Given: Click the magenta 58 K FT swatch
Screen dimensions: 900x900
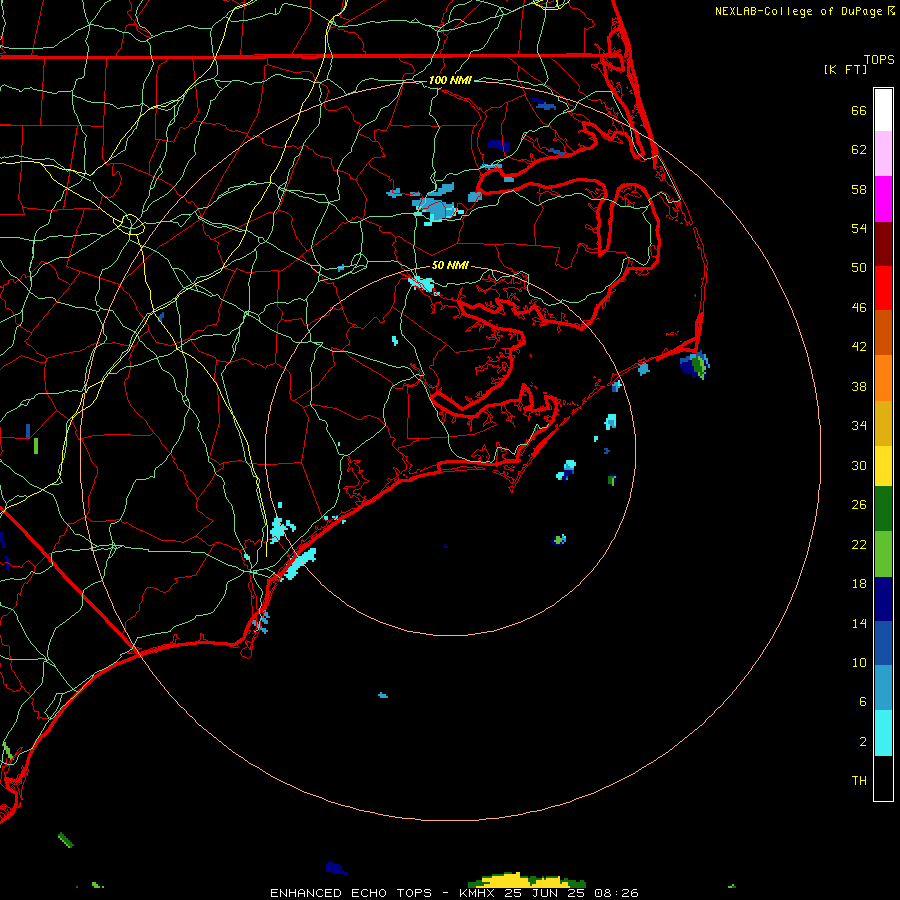Looking at the screenshot, I should [883, 199].
